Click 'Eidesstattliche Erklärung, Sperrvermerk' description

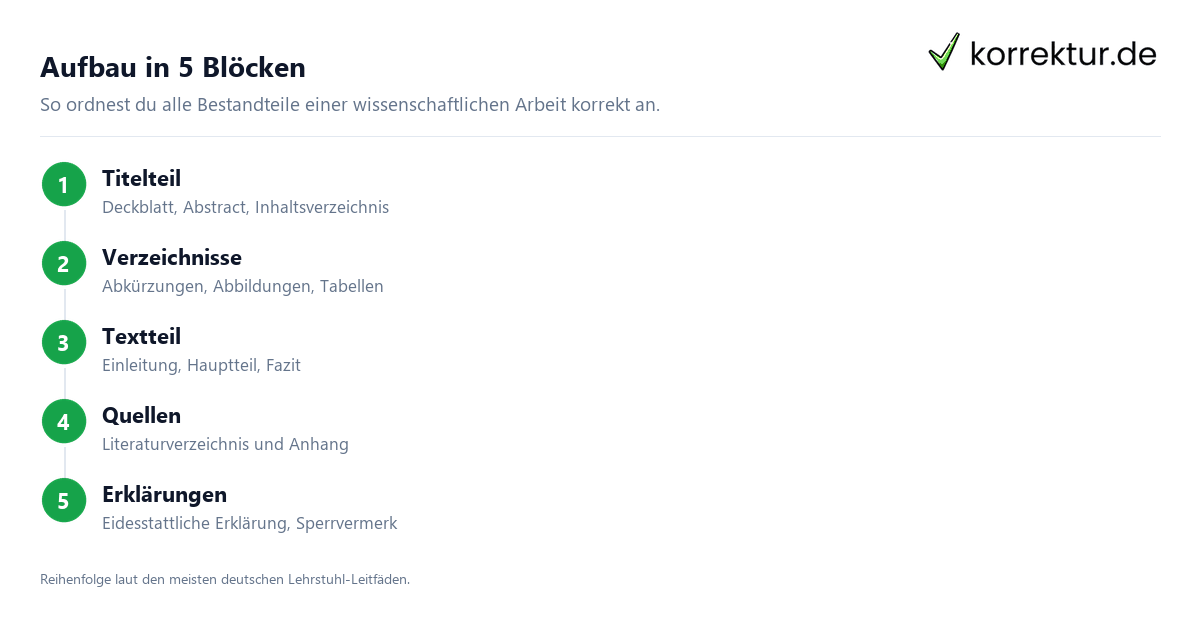(250, 524)
